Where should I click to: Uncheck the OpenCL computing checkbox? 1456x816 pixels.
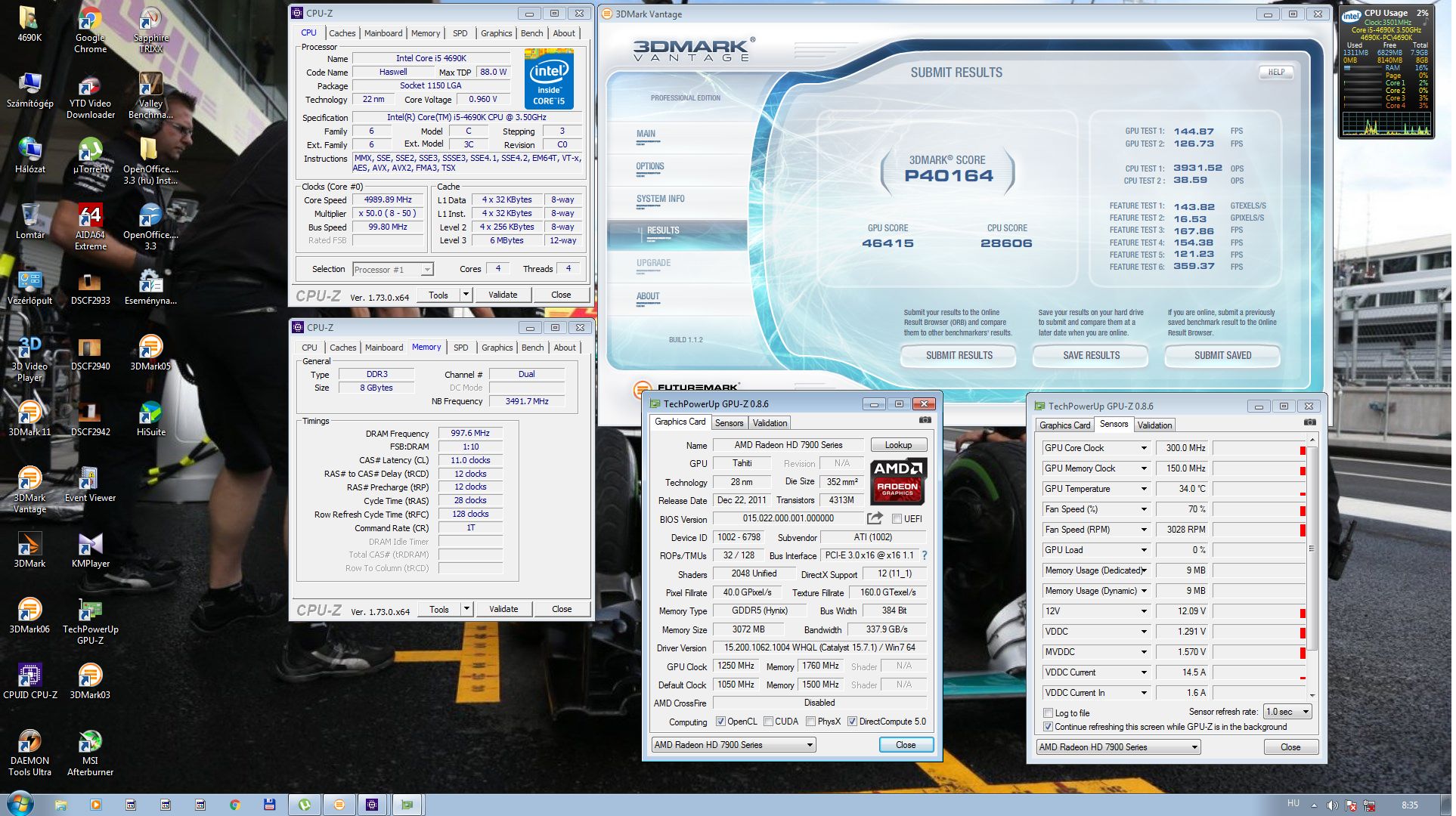click(720, 722)
